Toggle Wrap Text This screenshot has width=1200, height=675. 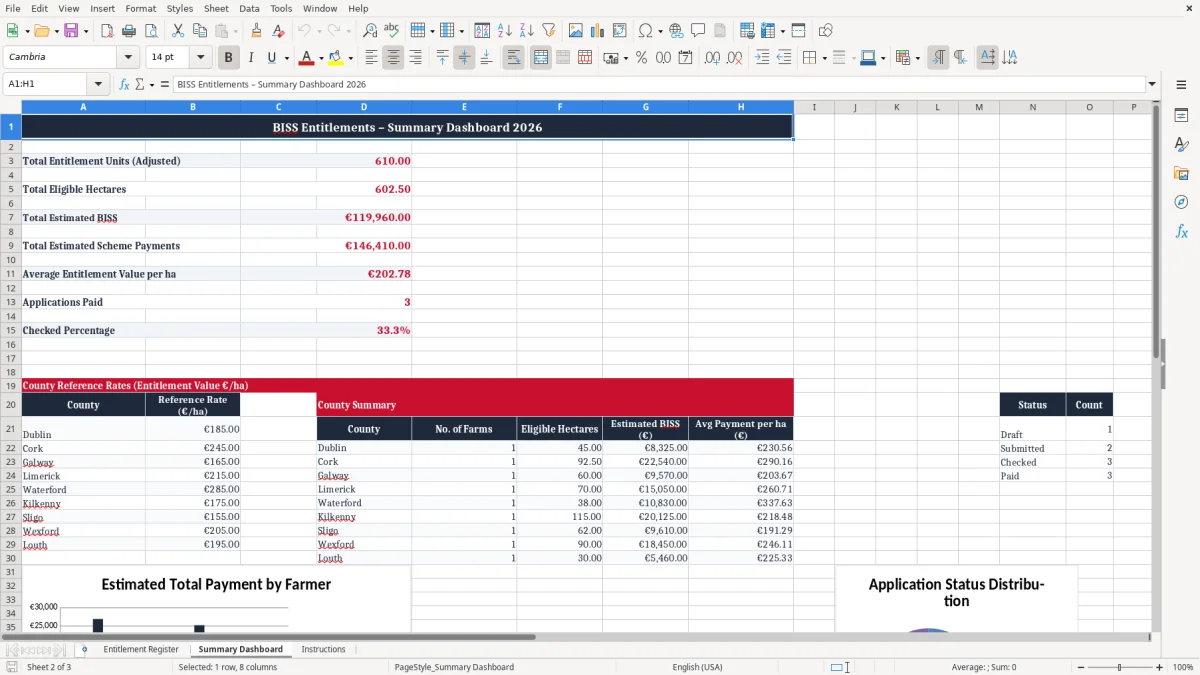(x=513, y=58)
